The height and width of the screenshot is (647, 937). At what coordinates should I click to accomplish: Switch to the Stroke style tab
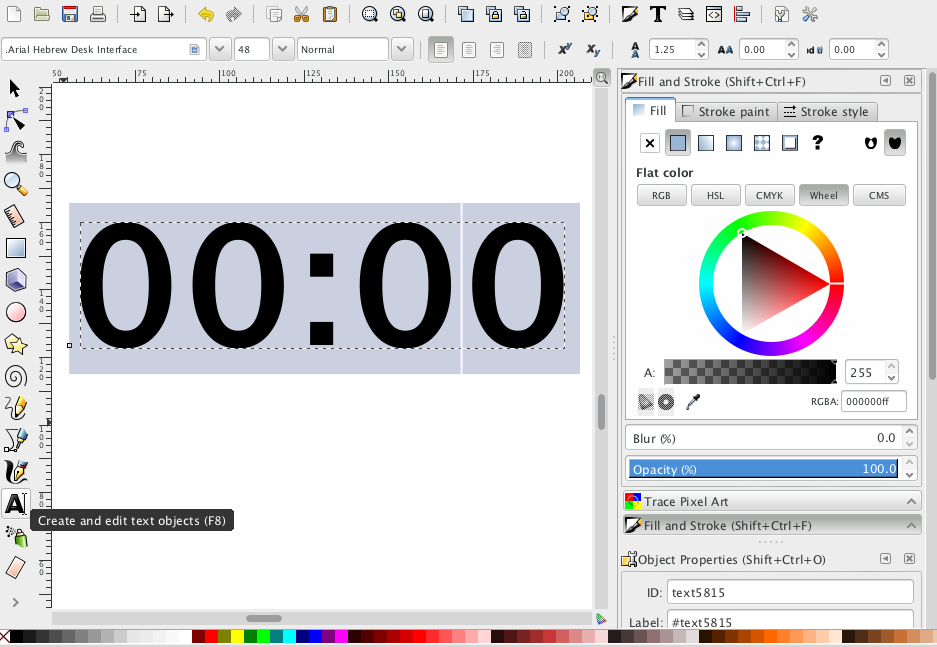[x=827, y=112]
